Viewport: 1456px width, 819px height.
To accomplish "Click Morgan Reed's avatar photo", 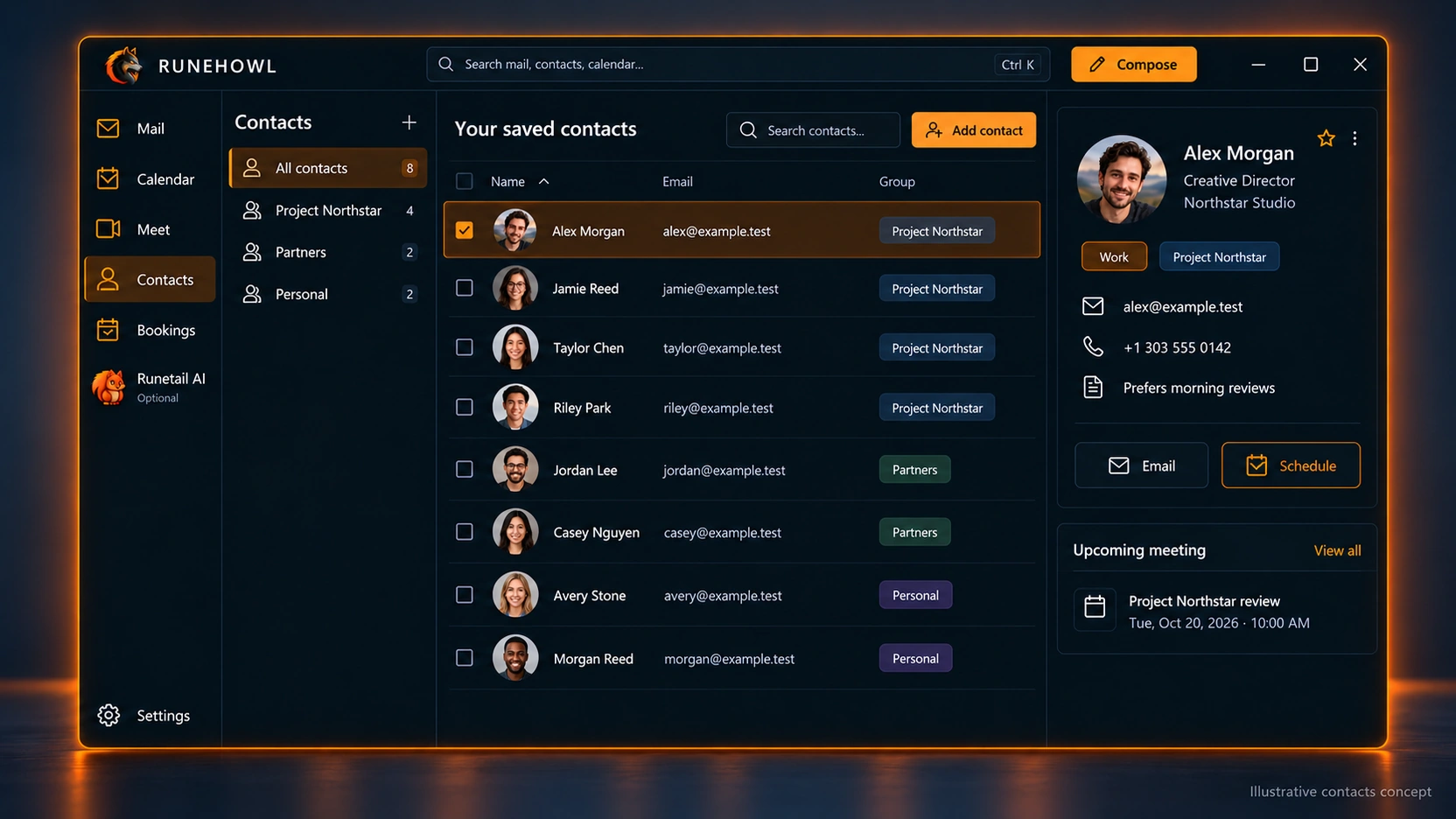I will [515, 658].
